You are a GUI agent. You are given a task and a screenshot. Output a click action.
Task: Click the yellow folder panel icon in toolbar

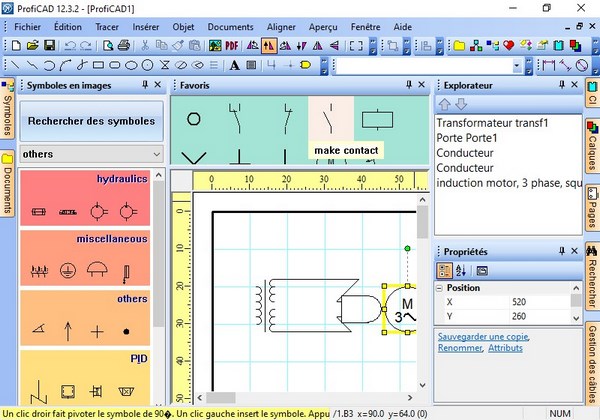click(459, 46)
